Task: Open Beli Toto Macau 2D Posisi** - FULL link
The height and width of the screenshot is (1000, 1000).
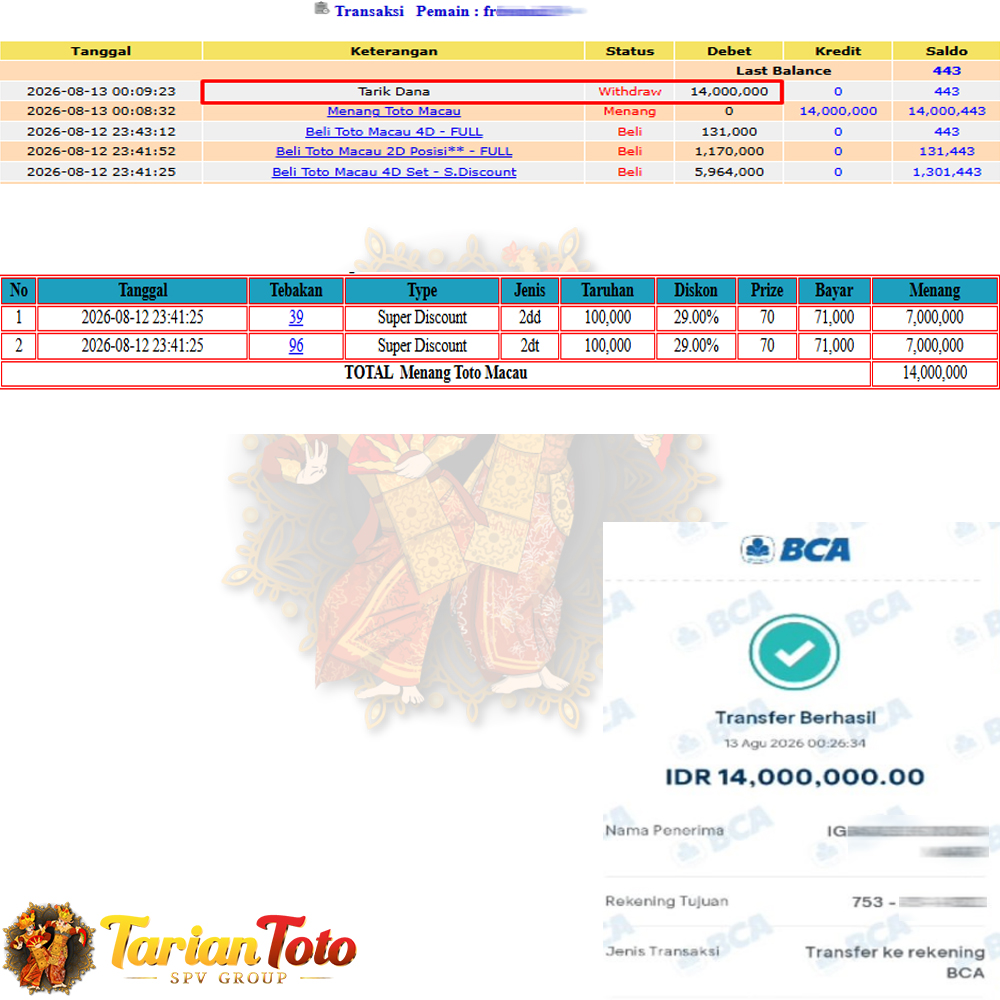Action: 393,151
